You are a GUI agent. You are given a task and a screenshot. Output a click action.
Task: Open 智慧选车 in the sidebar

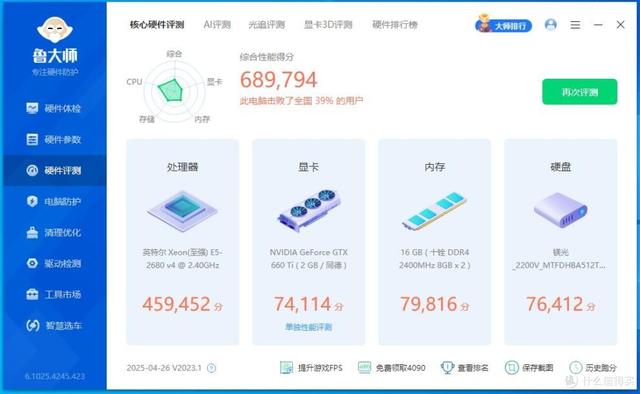(x=53, y=325)
